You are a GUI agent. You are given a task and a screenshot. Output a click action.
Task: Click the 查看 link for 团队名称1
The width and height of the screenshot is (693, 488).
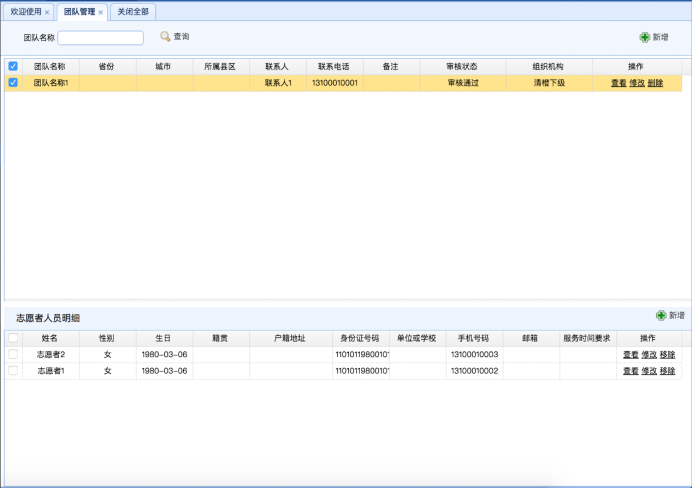(x=618, y=83)
